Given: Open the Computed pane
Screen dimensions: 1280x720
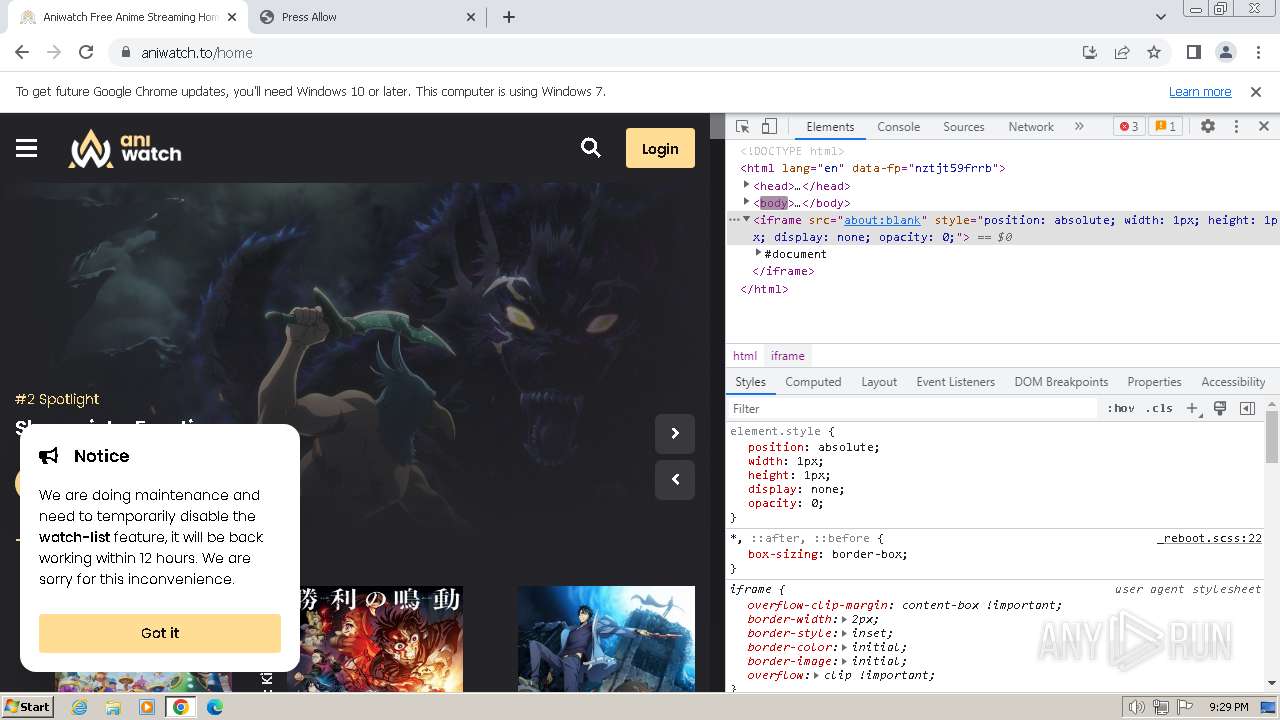Looking at the screenshot, I should (813, 382).
